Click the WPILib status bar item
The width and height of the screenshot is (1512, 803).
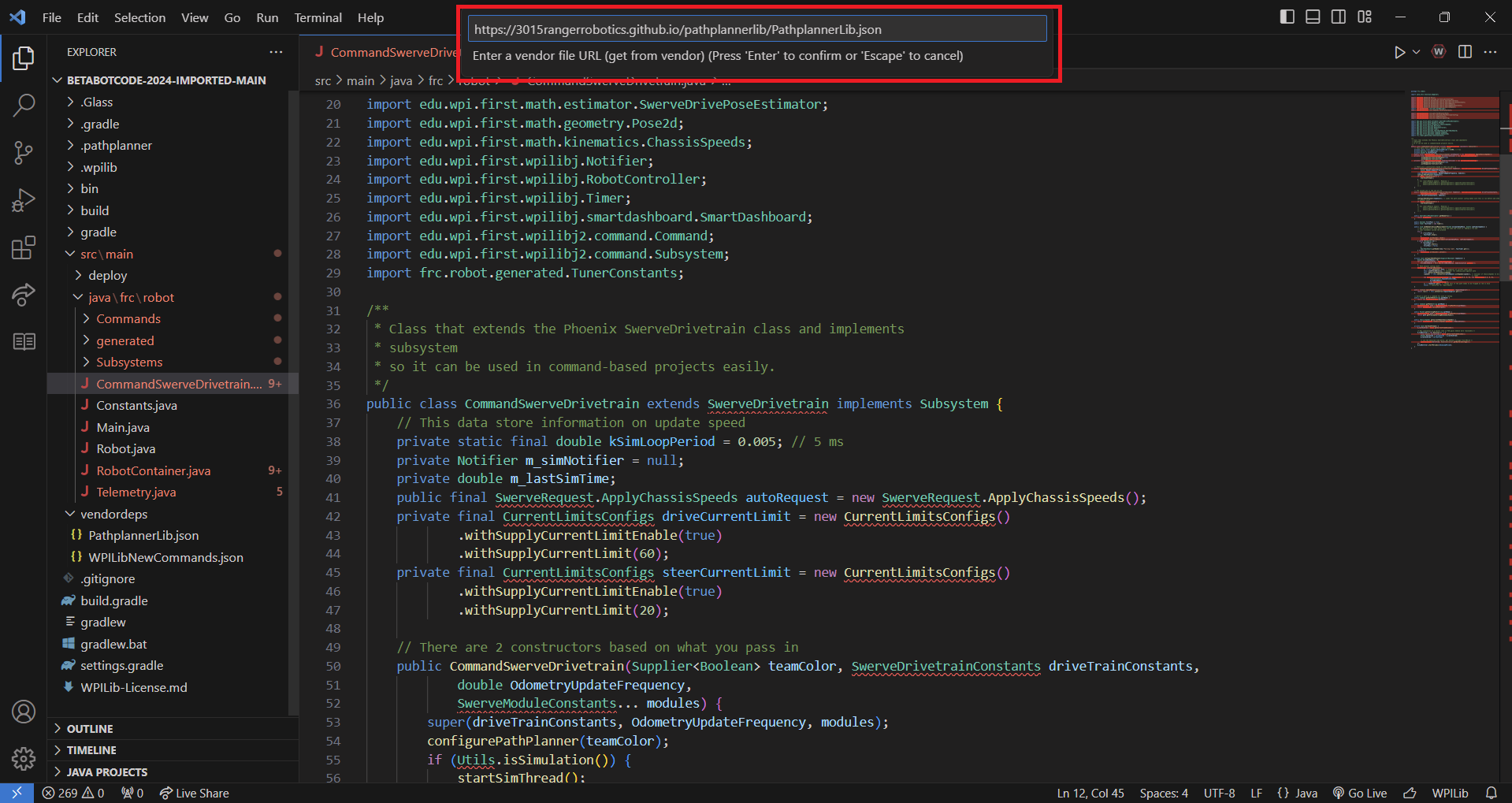click(x=1450, y=793)
